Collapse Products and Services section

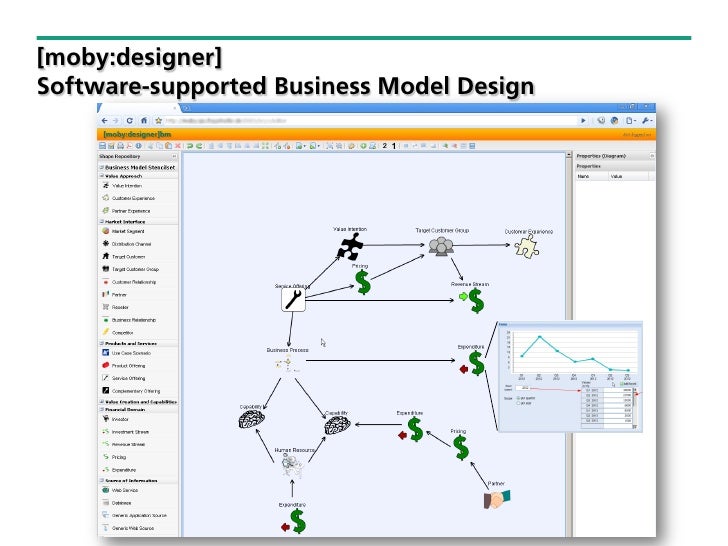point(102,343)
